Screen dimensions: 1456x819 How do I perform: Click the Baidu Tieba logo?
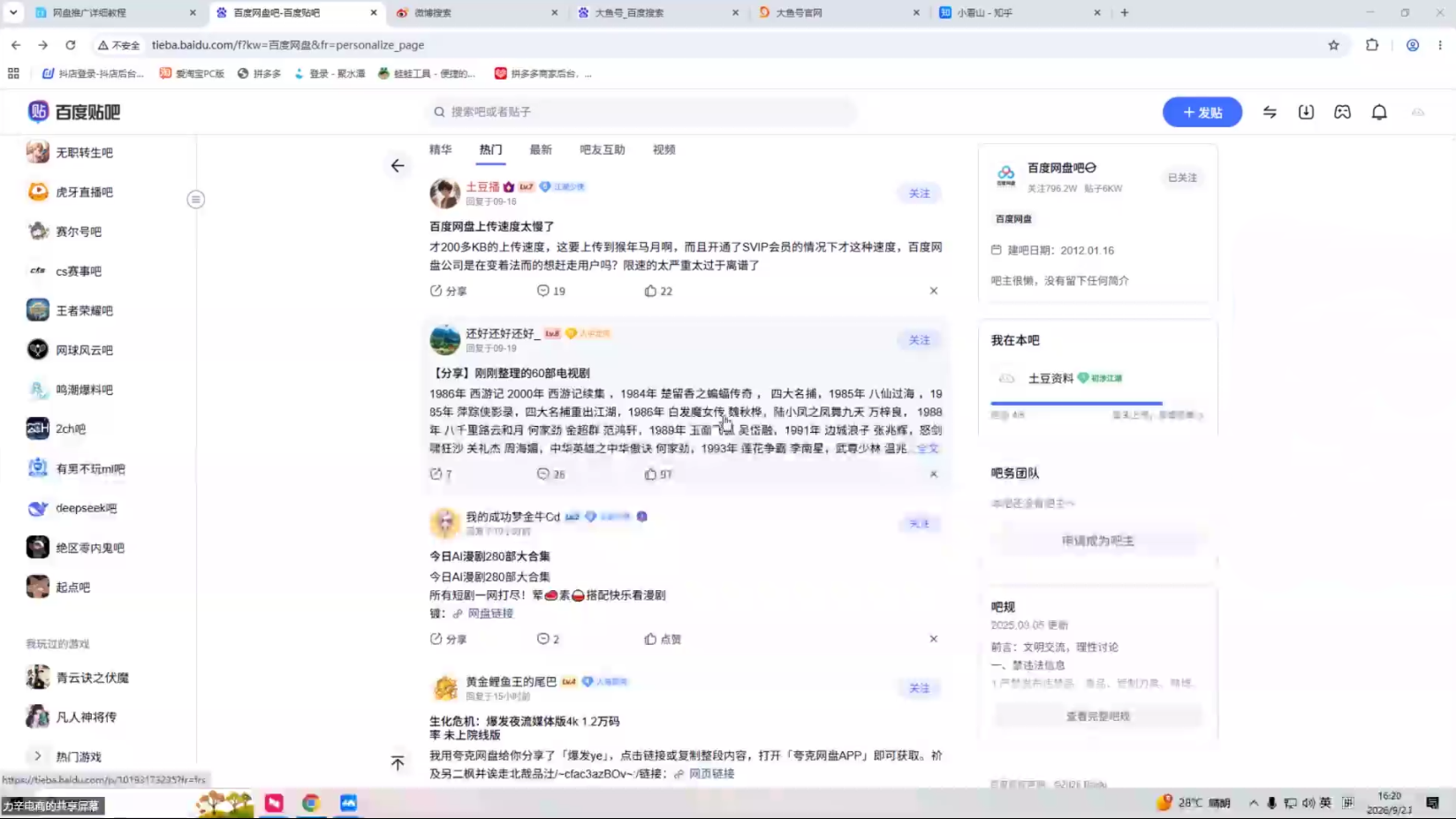pyautogui.click(x=74, y=112)
